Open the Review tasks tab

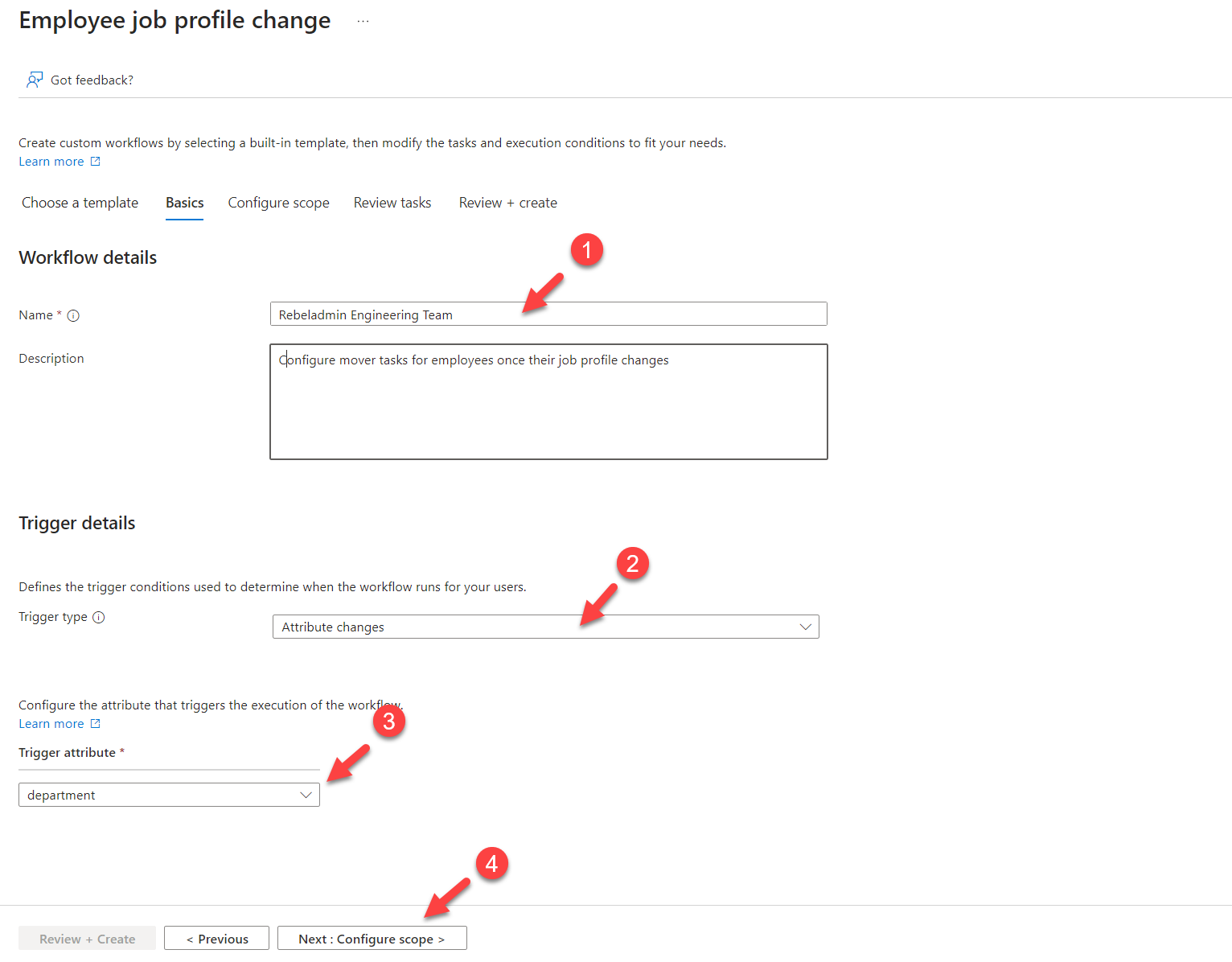pyautogui.click(x=392, y=203)
